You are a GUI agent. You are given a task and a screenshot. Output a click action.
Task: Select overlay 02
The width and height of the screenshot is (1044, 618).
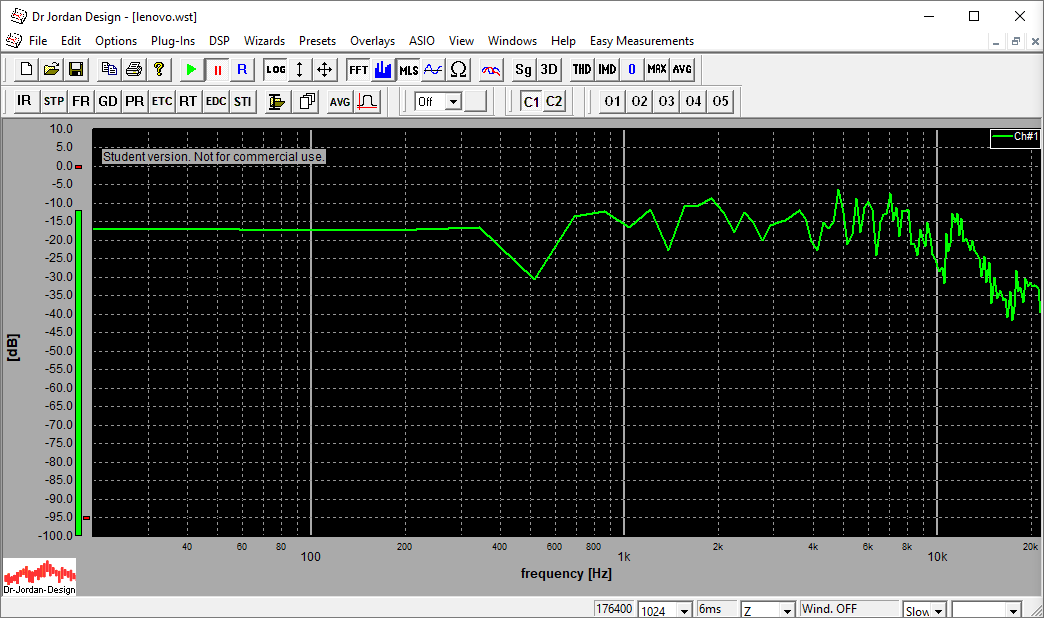[639, 101]
